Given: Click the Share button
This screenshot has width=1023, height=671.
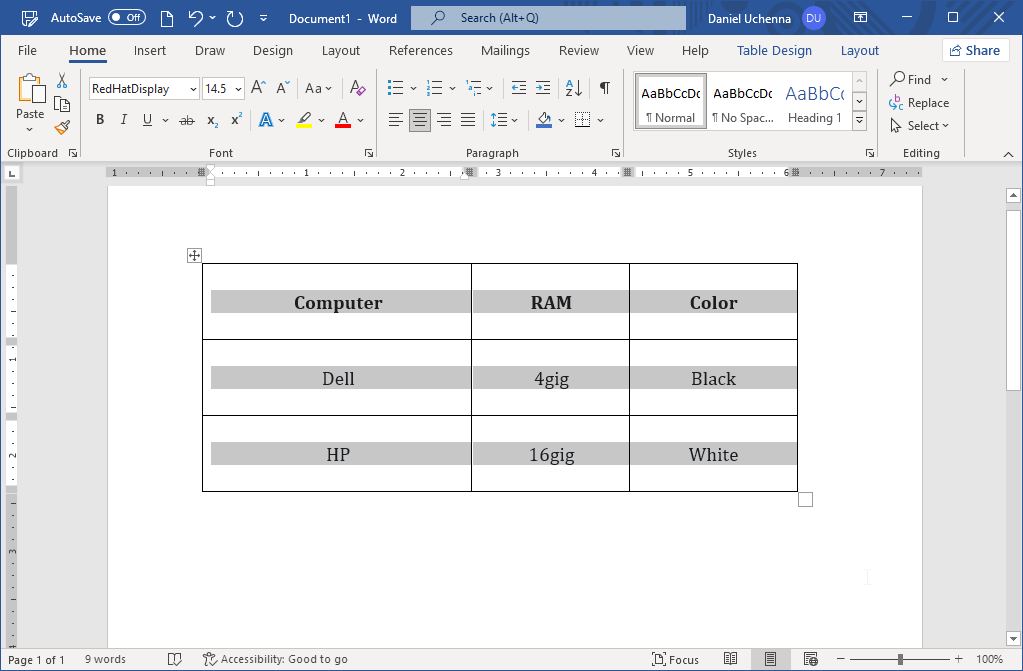Looking at the screenshot, I should pyautogui.click(x=975, y=50).
